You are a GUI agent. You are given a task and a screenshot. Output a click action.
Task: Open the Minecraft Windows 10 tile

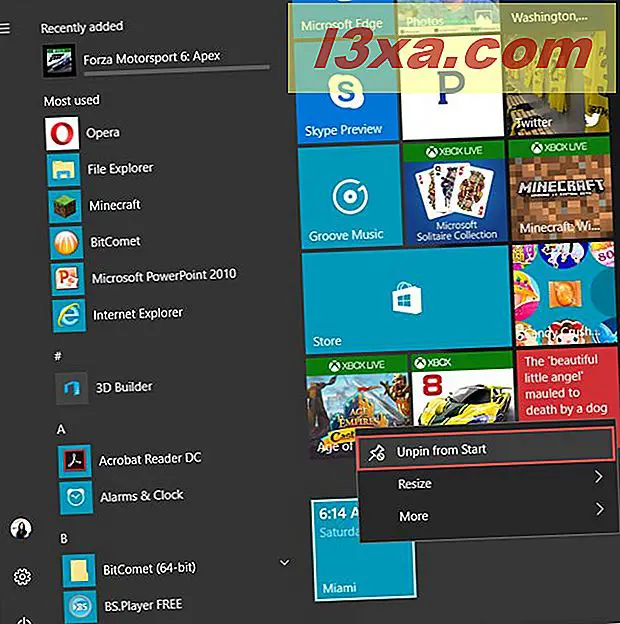[x=560, y=188]
